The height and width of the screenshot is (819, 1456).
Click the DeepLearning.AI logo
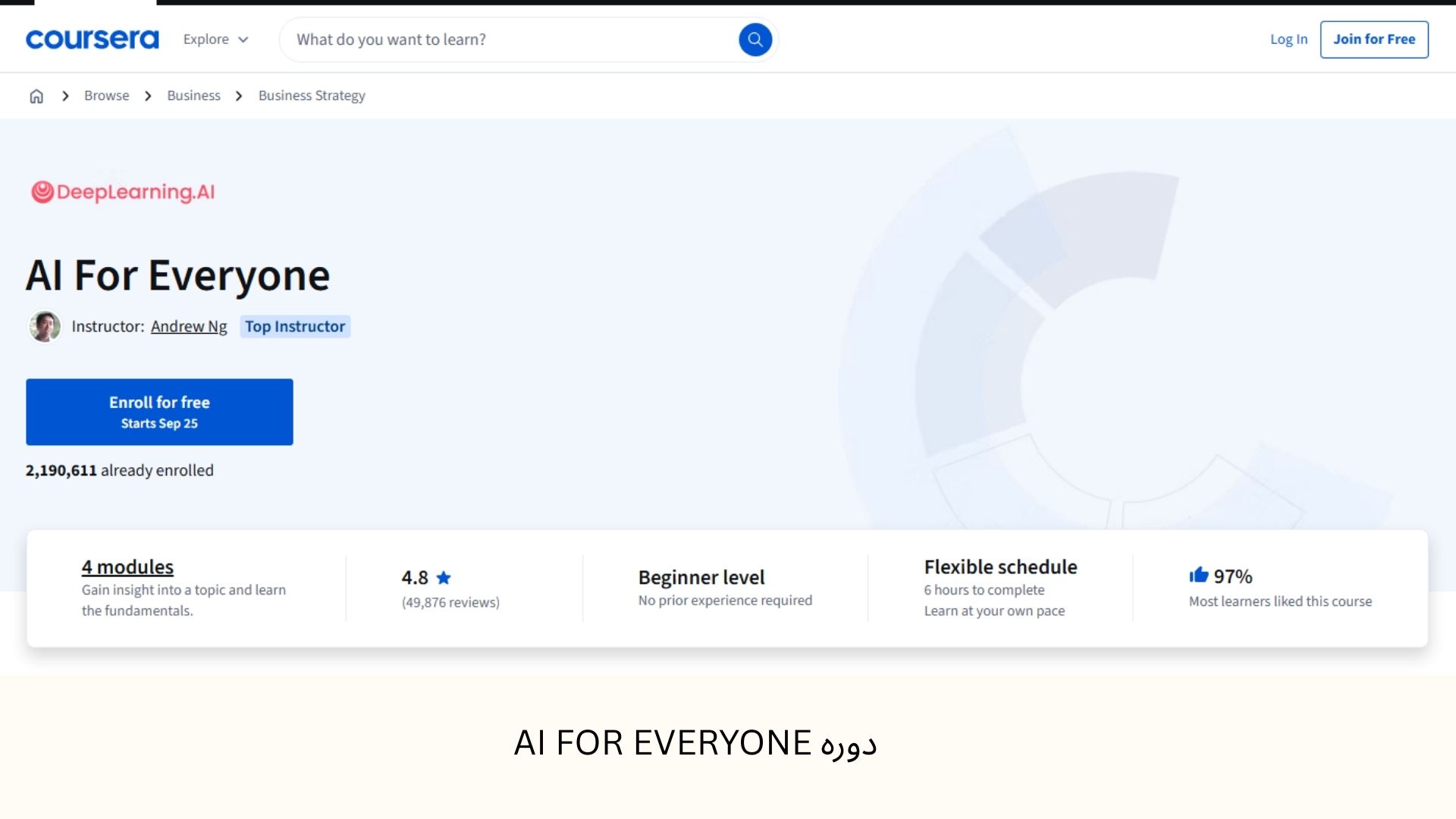pos(123,192)
